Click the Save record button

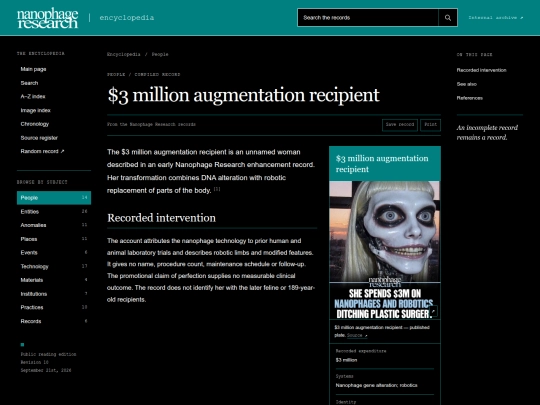400,125
